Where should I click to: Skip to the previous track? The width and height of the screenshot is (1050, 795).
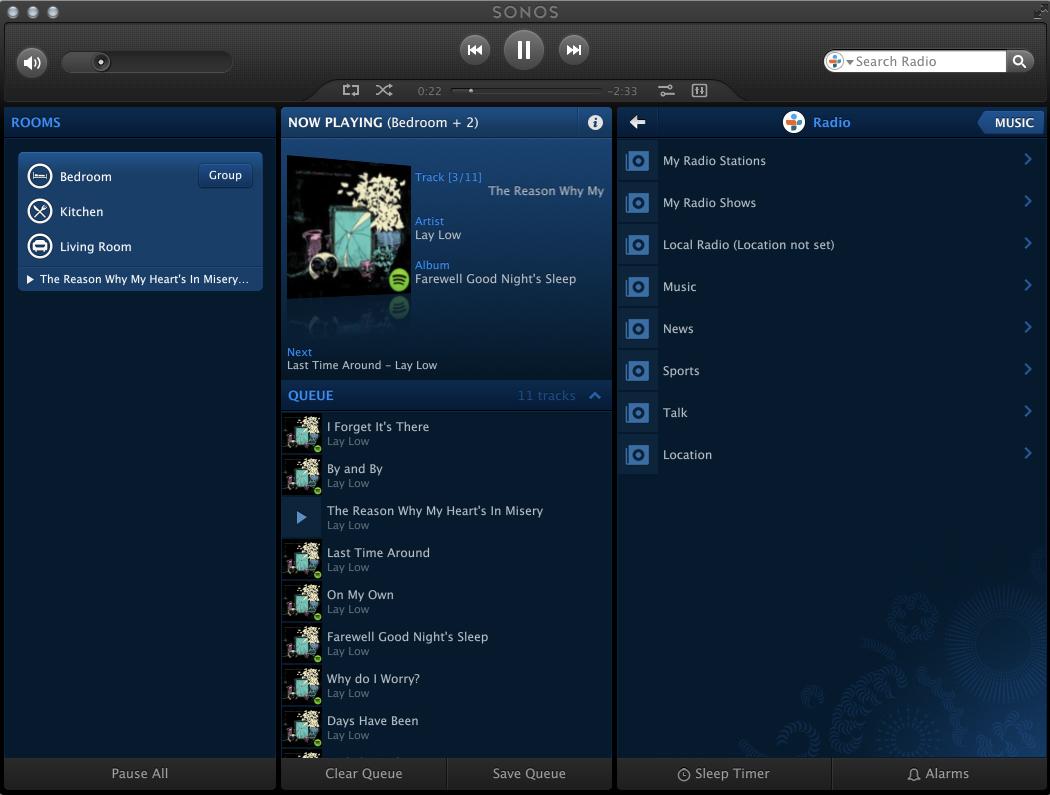(x=475, y=50)
